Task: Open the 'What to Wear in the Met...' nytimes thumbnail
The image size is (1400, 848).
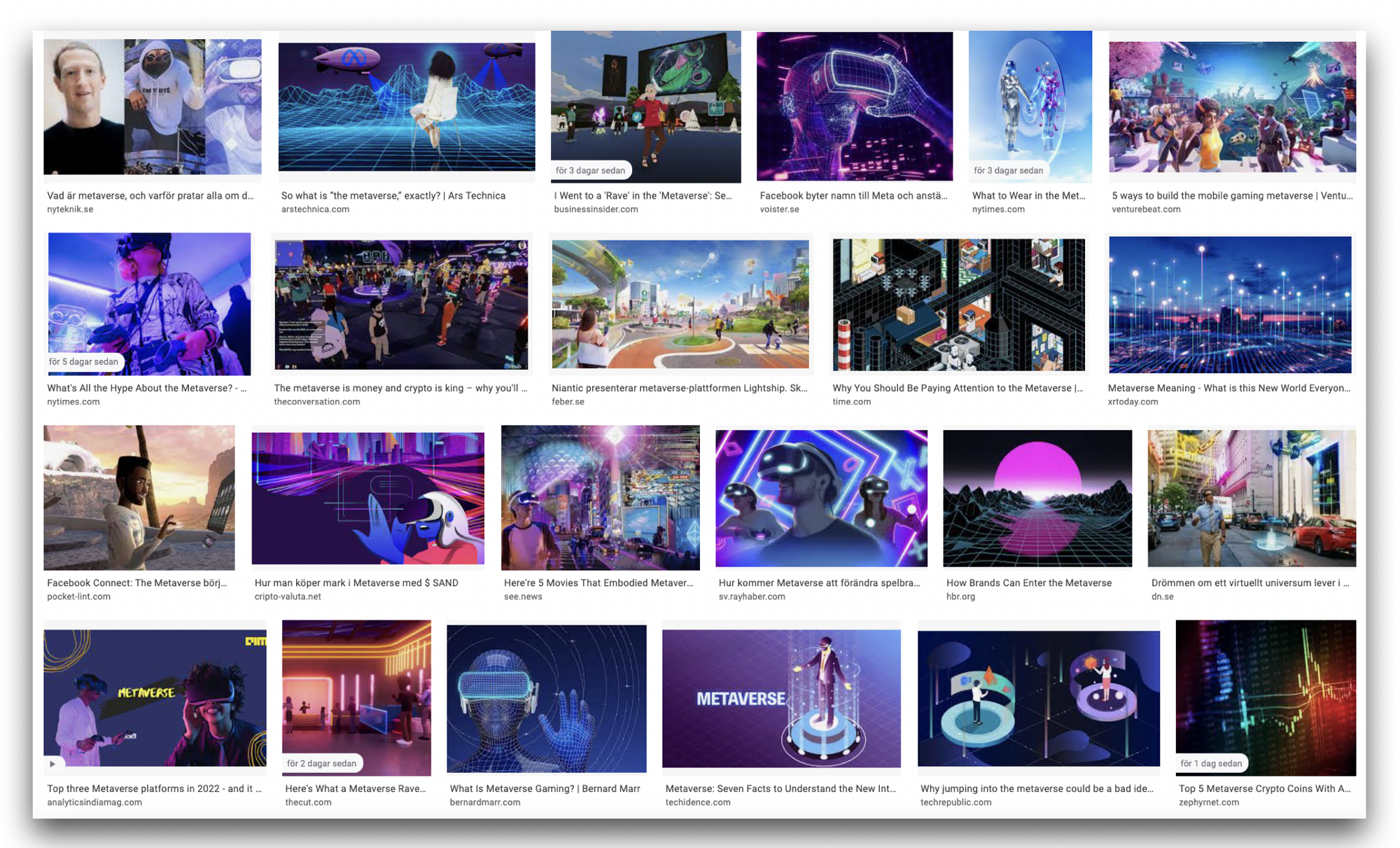Action: pos(1030,106)
